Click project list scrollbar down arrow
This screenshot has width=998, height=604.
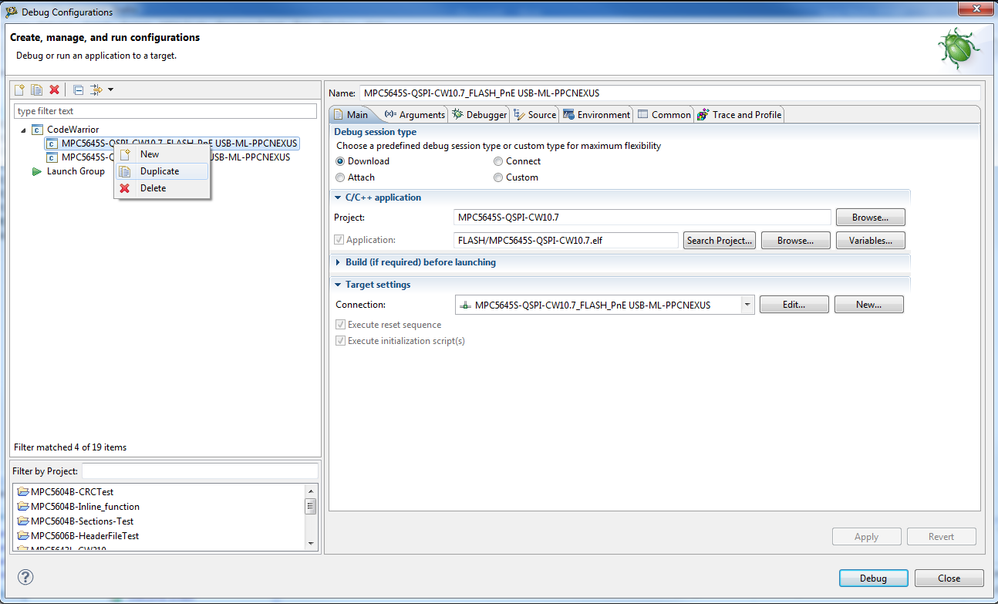[311, 544]
